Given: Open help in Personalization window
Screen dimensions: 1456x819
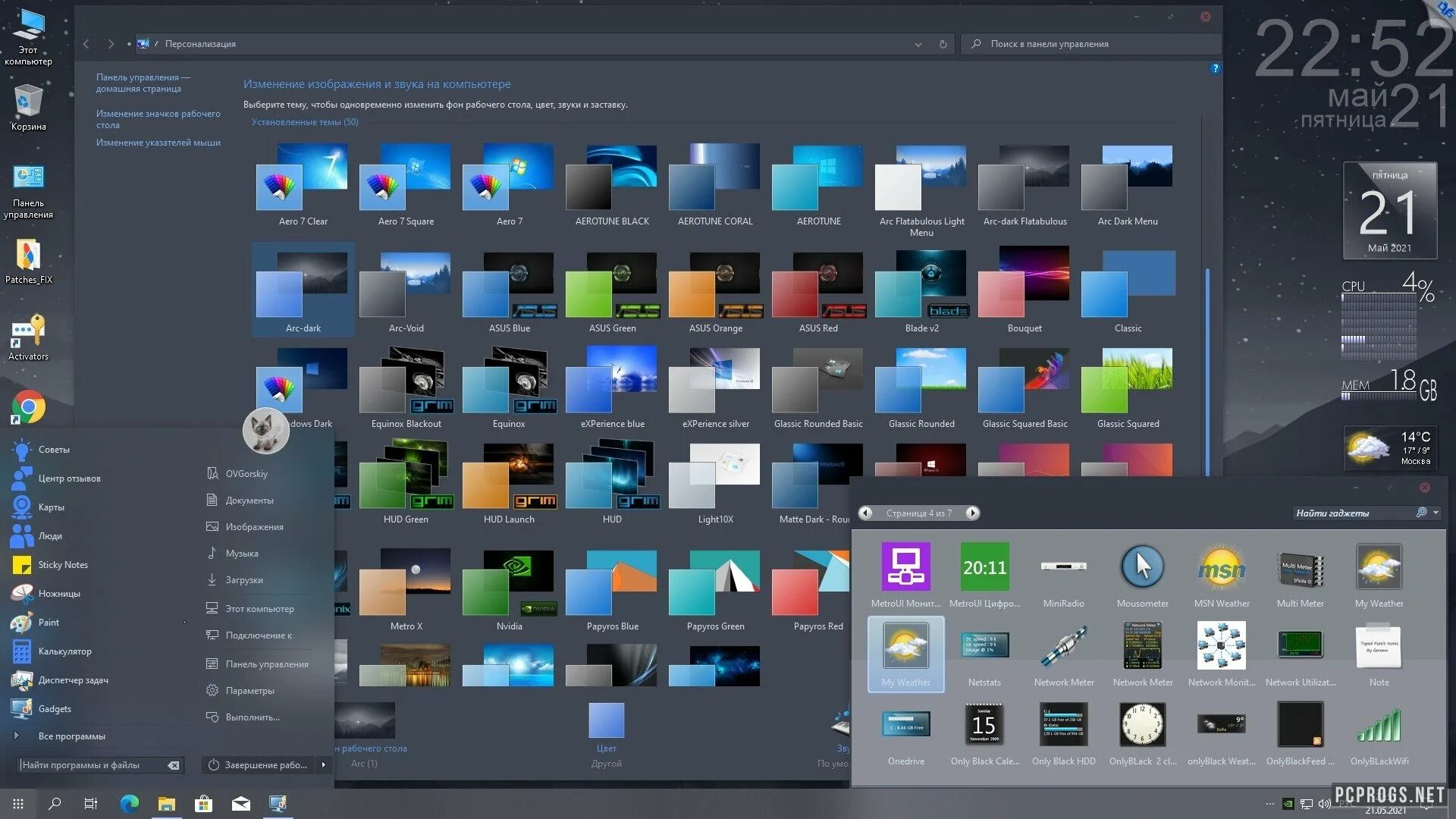Looking at the screenshot, I should tap(1215, 68).
